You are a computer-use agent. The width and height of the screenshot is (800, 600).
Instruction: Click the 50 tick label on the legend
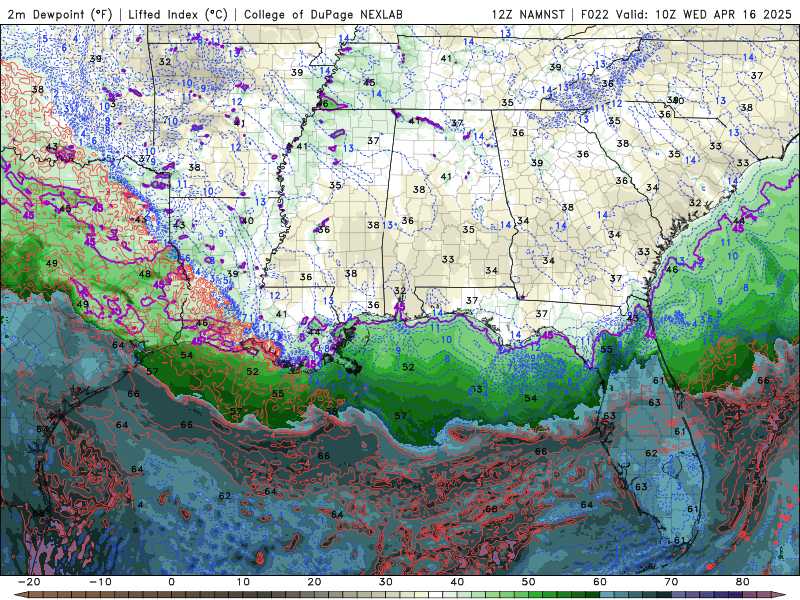click(x=529, y=582)
